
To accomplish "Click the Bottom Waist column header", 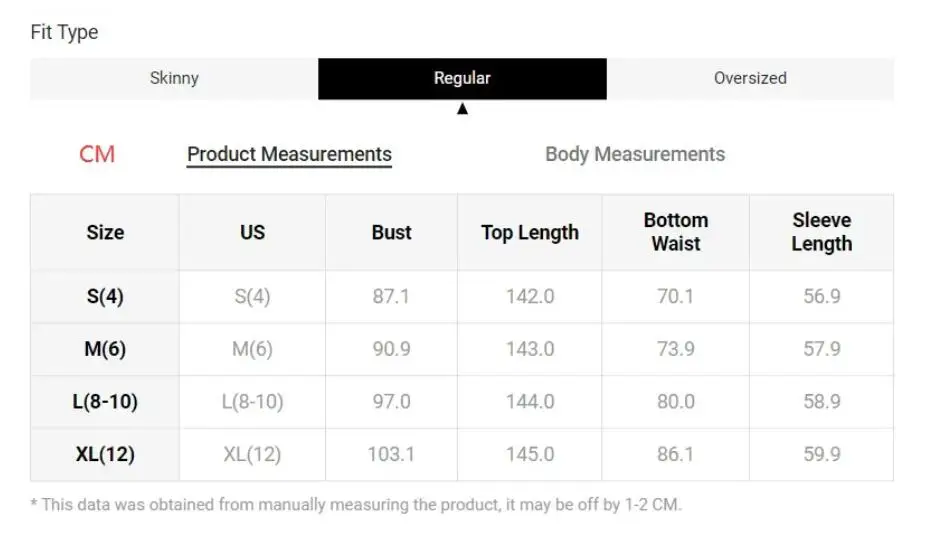I will (676, 233).
